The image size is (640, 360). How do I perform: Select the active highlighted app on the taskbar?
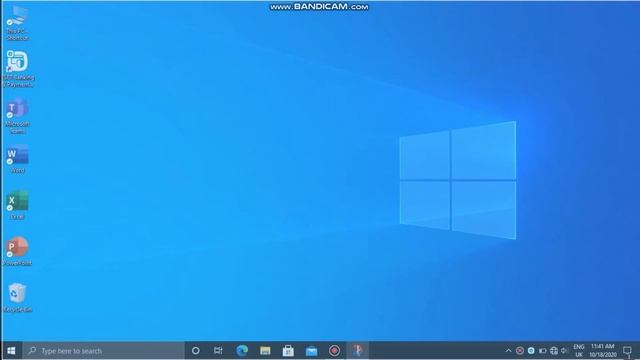358,351
